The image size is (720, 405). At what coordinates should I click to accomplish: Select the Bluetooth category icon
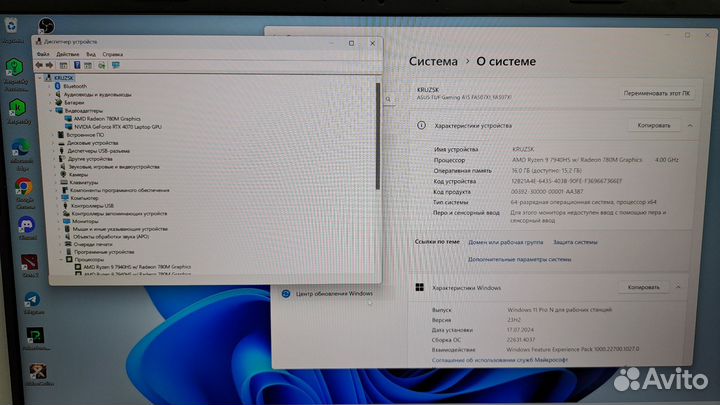(x=57, y=86)
